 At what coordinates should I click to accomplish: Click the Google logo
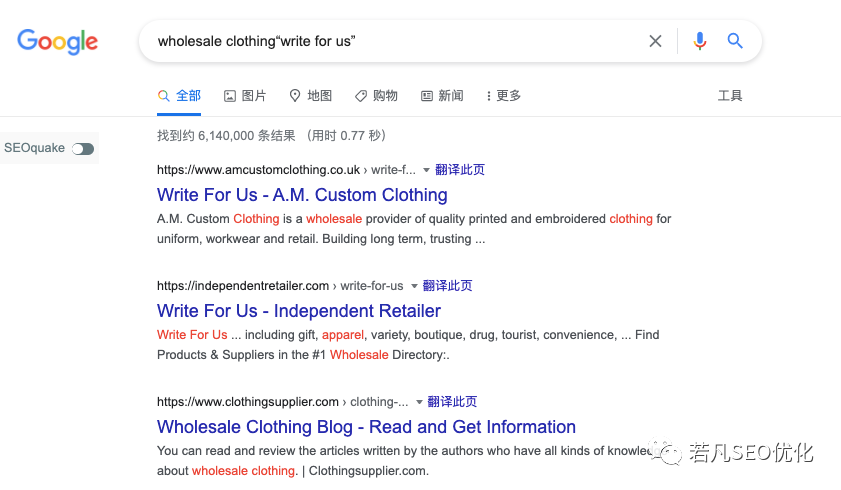(x=57, y=41)
